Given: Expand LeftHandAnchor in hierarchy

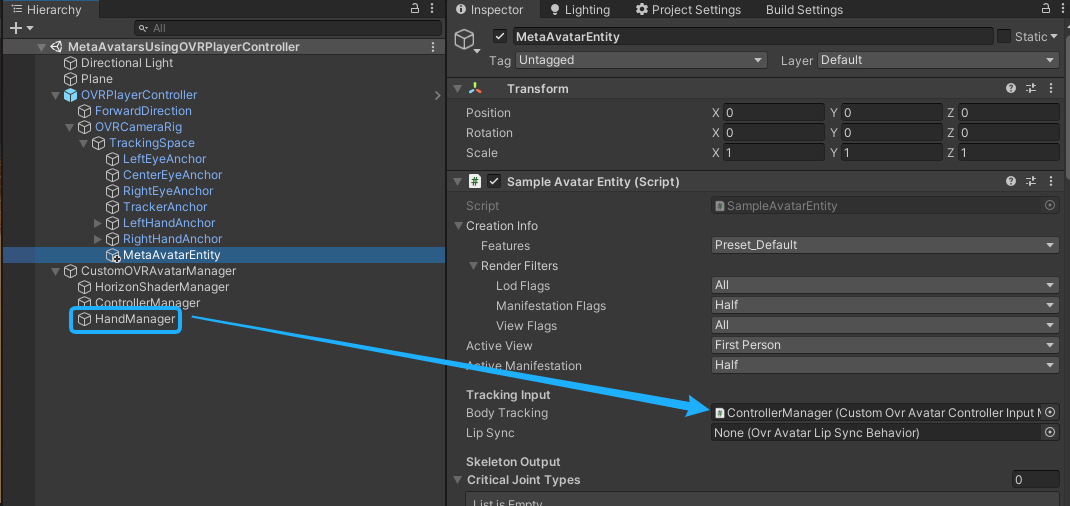Looking at the screenshot, I should tap(98, 223).
